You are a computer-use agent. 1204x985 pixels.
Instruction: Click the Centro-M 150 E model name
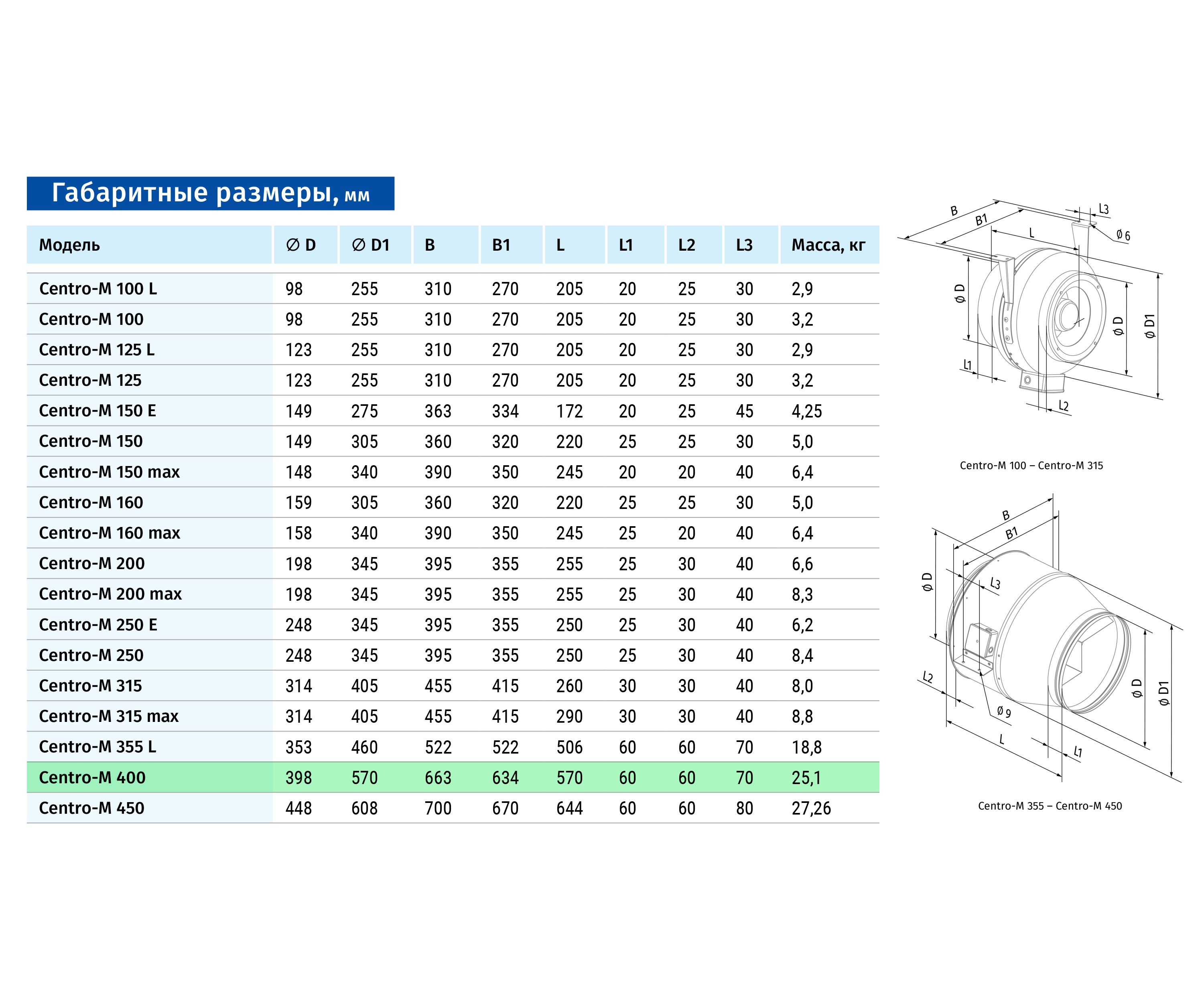(97, 411)
